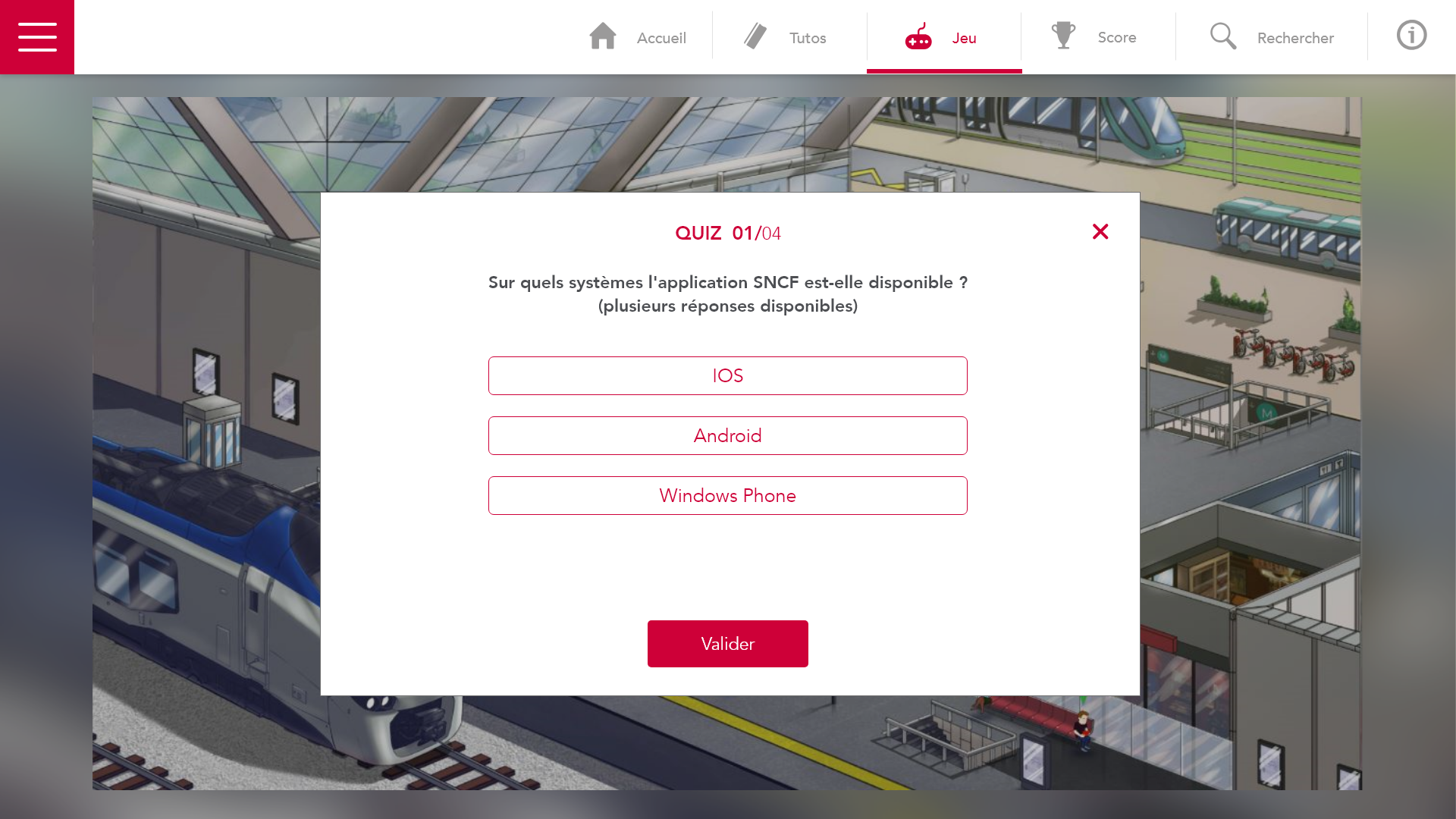Open Tutos section dropdown
Screen dimensions: 1456x819
tap(789, 37)
